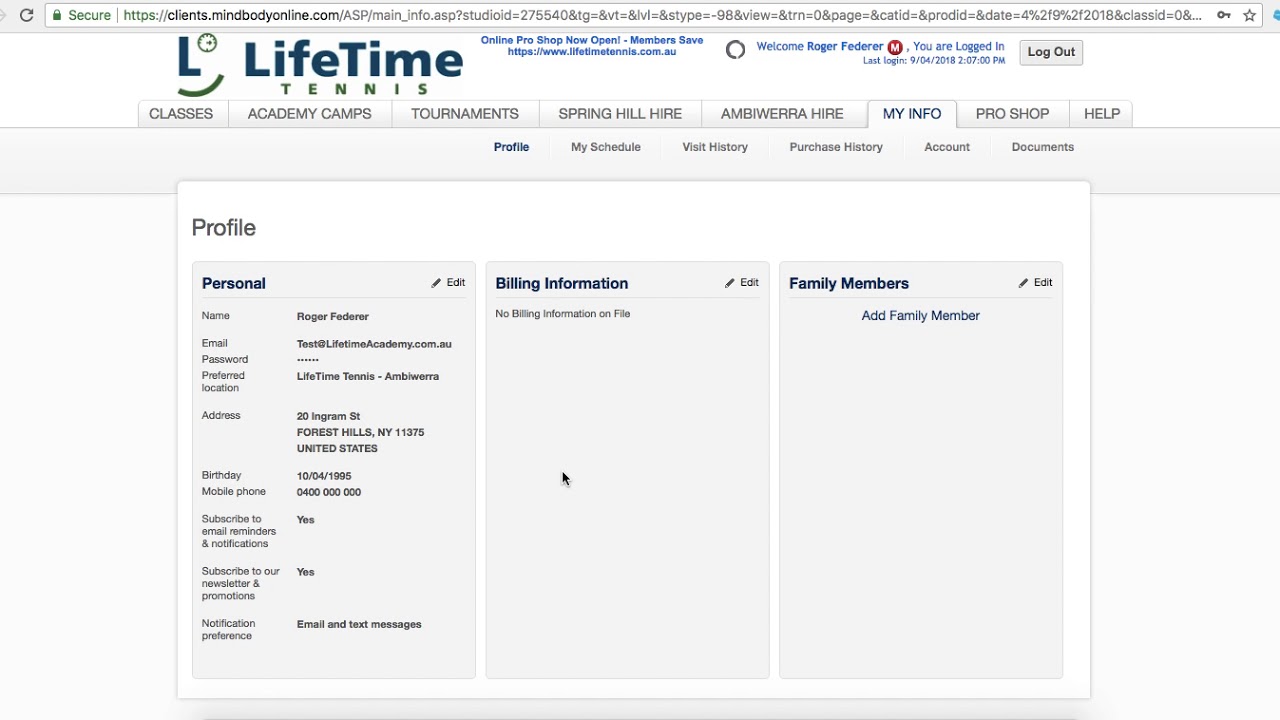Open the saved password key icon
The image size is (1280, 720).
tap(1223, 15)
